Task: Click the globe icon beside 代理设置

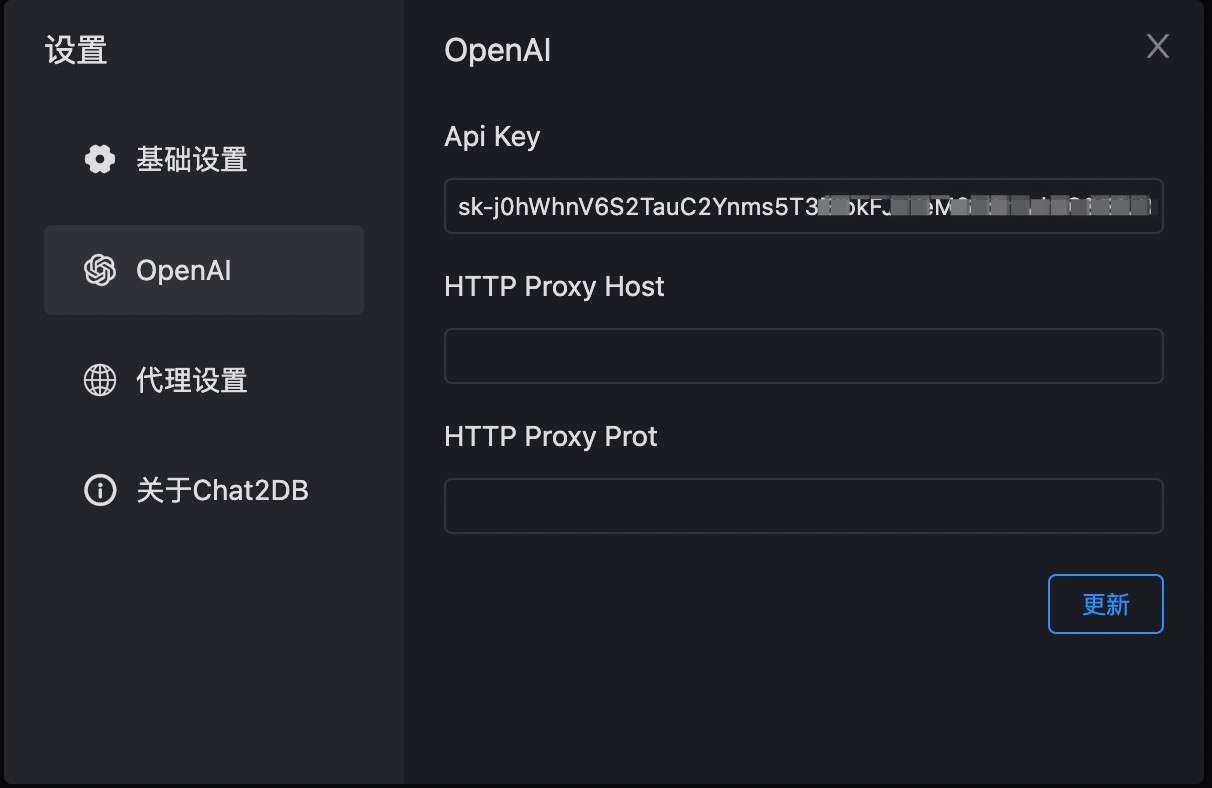Action: [x=100, y=380]
